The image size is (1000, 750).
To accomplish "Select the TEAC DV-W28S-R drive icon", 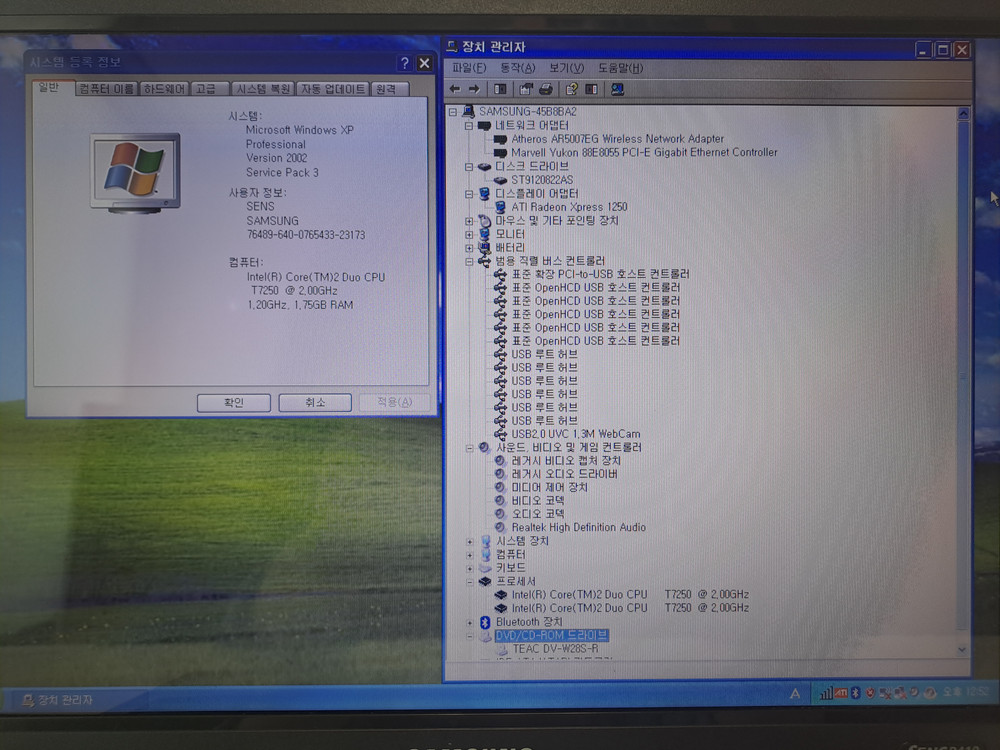I will click(501, 649).
